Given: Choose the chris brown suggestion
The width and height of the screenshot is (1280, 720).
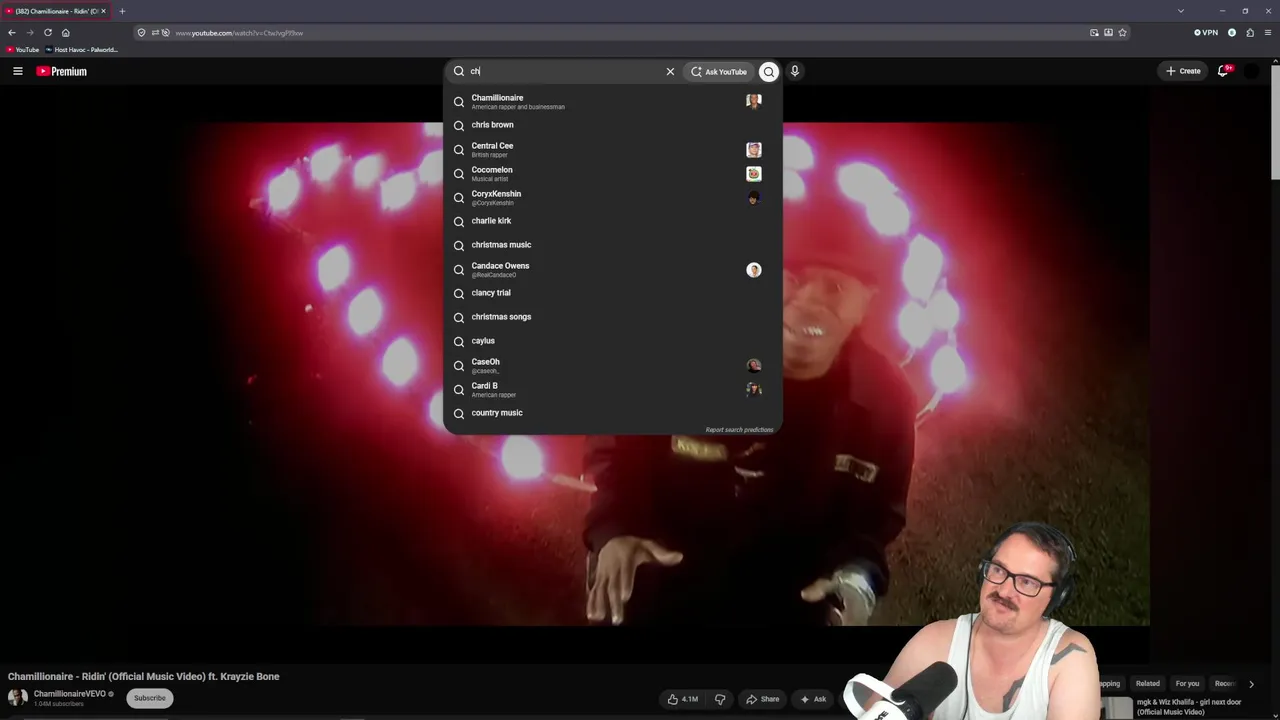Looking at the screenshot, I should [x=612, y=125].
